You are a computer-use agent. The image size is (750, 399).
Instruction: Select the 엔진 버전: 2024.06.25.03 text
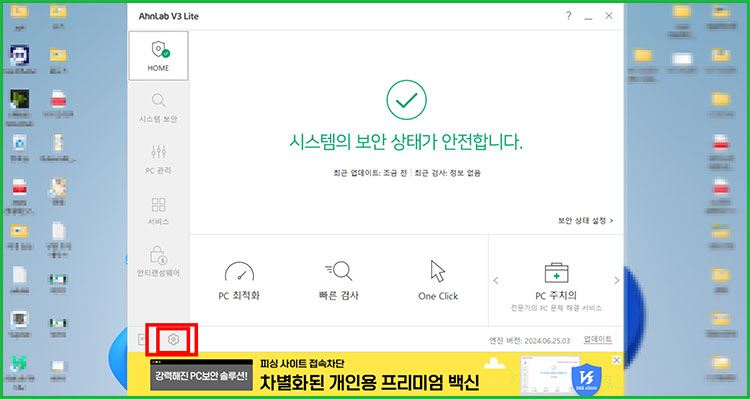pyautogui.click(x=529, y=341)
